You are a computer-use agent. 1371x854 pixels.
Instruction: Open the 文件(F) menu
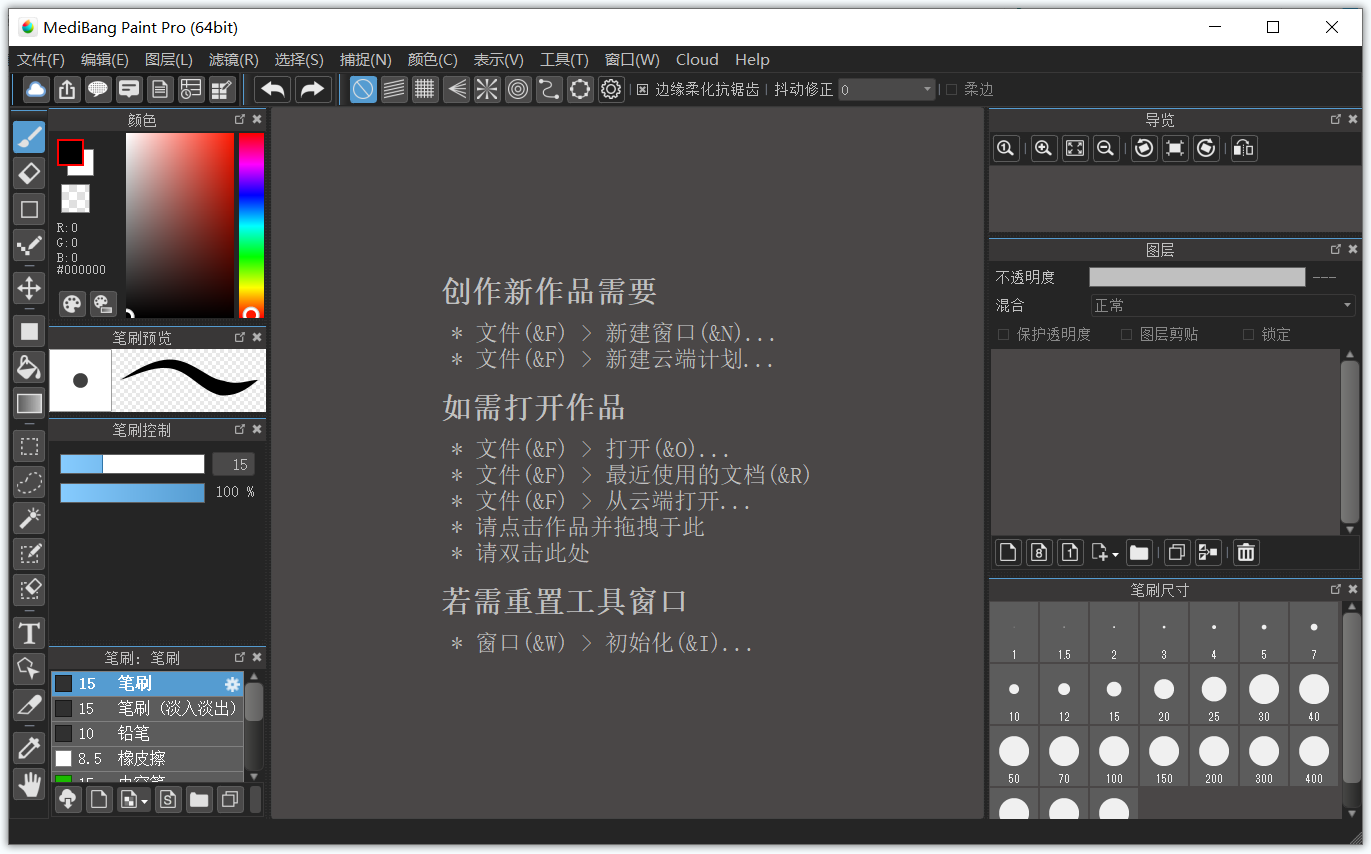41,59
